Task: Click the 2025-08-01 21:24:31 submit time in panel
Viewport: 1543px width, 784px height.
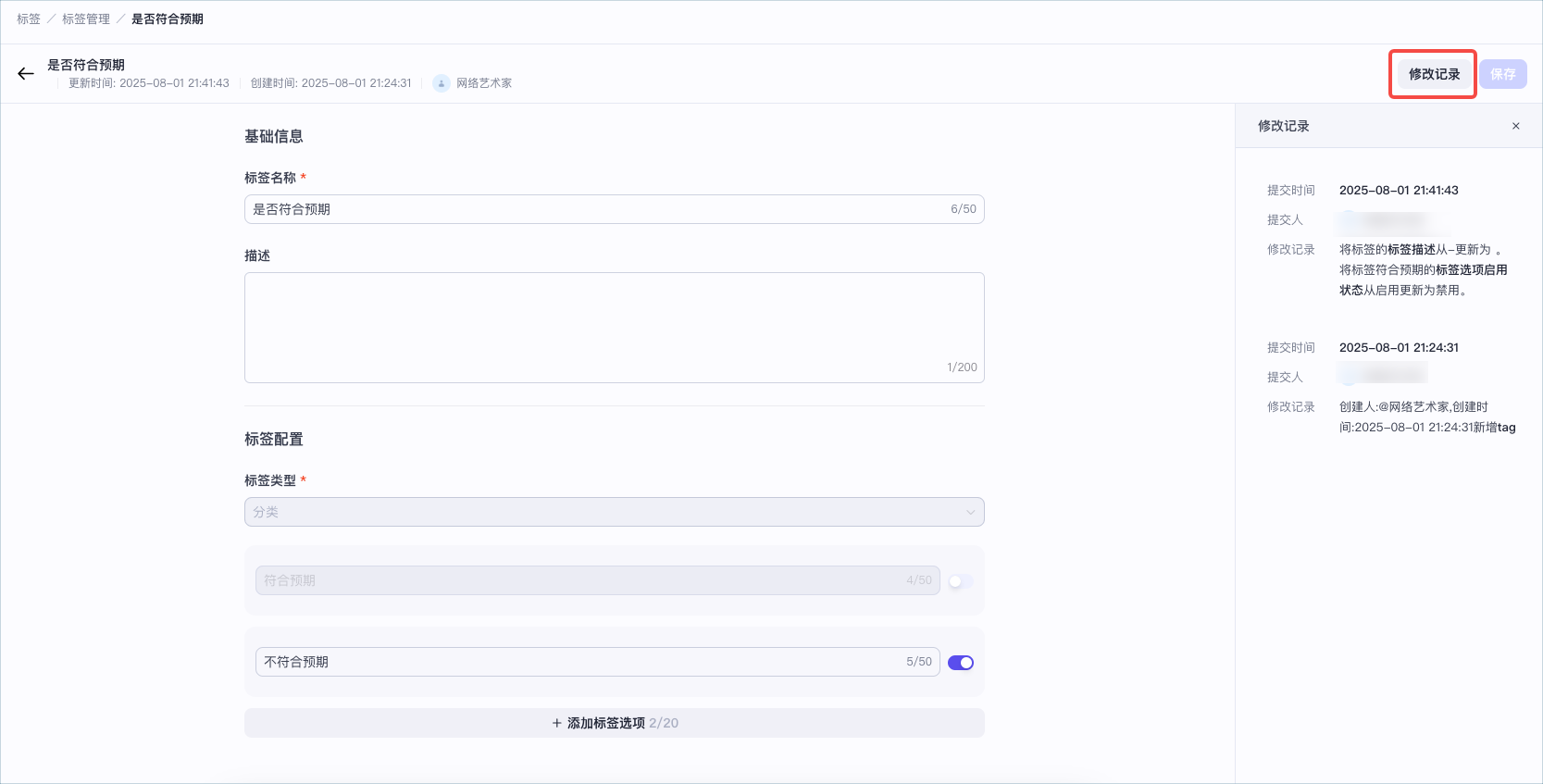Action: tap(1399, 347)
